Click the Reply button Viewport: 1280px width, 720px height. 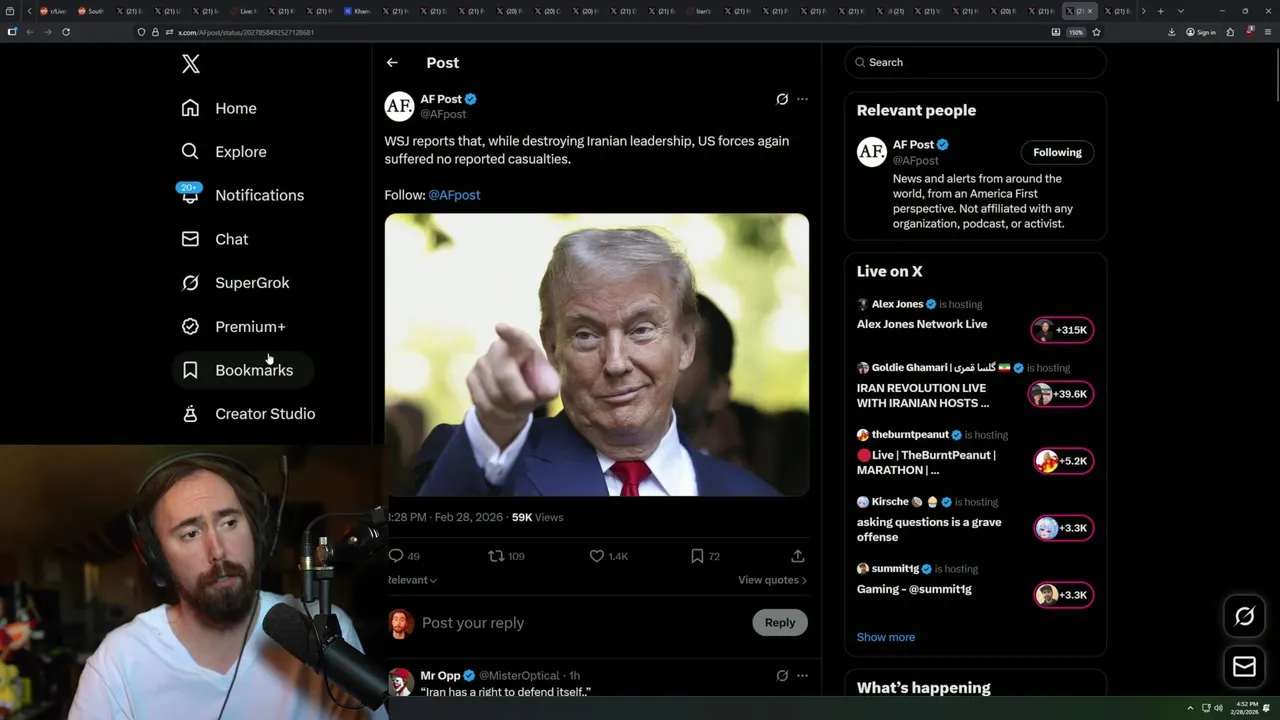point(780,623)
